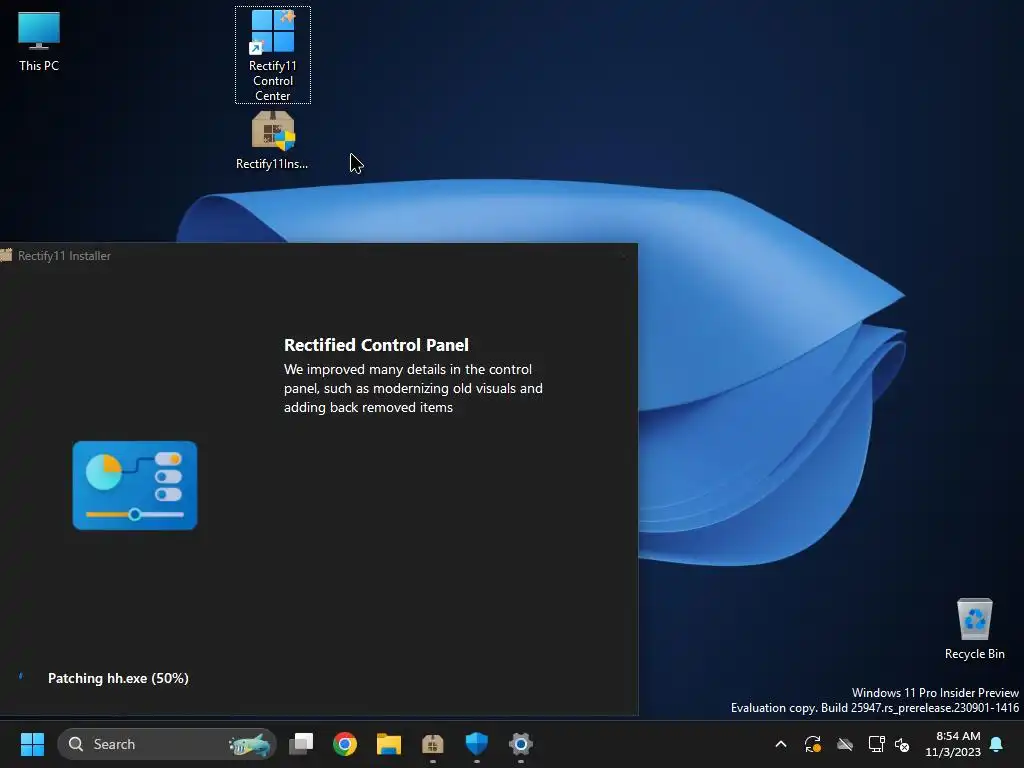Click the muted volume tray icon
The width and height of the screenshot is (1024, 768).
coord(902,744)
